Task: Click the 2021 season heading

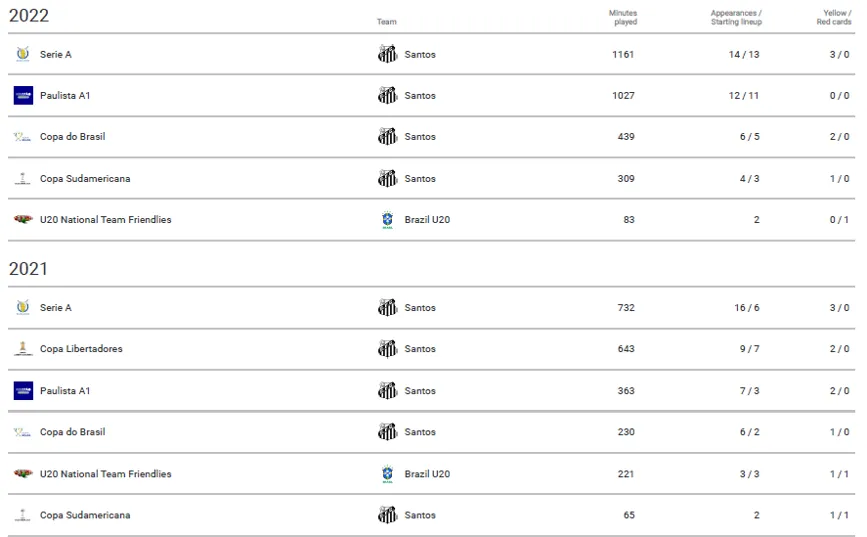Action: pyautogui.click(x=28, y=269)
